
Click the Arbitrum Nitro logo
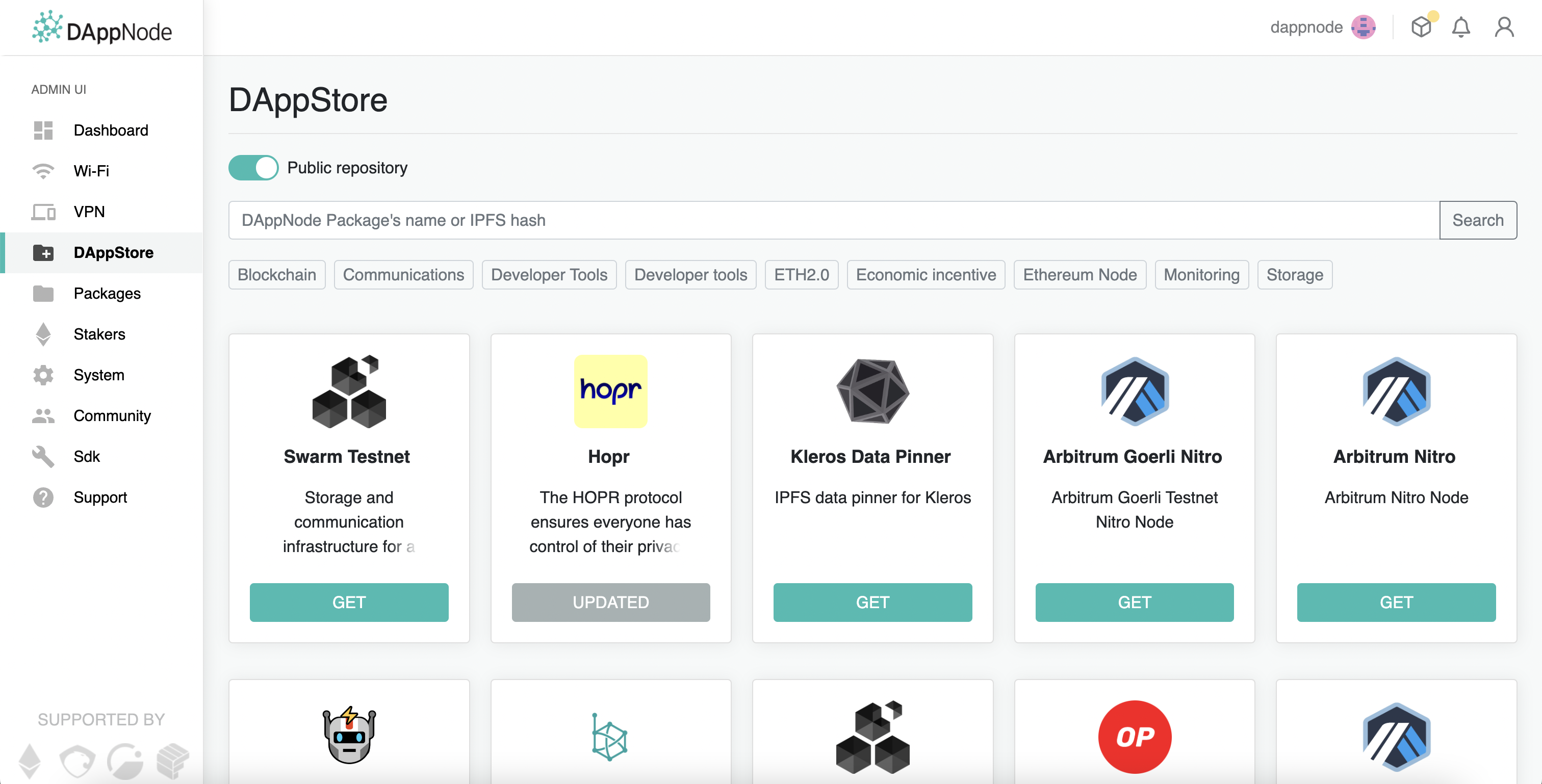click(1396, 391)
